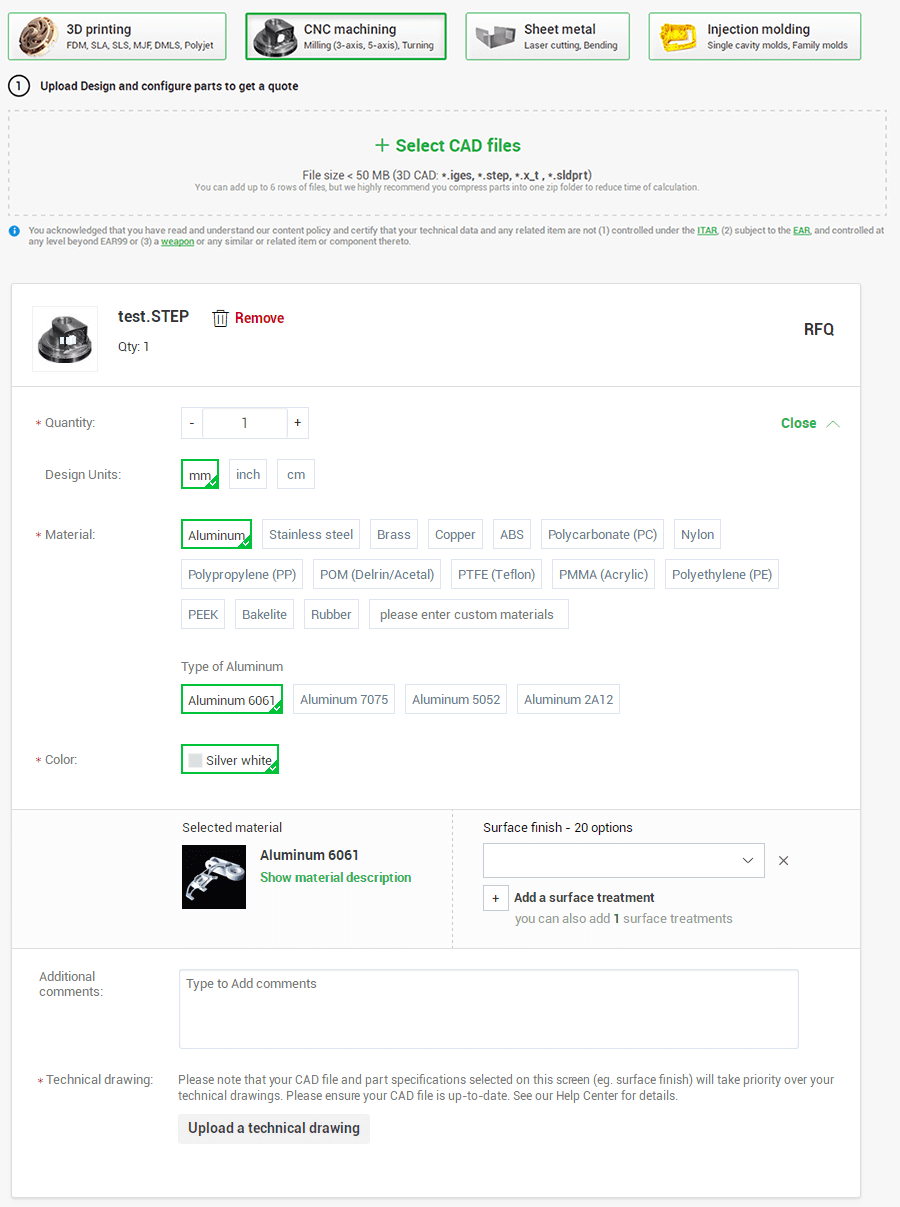Click the plus icon to increase quantity

297,423
